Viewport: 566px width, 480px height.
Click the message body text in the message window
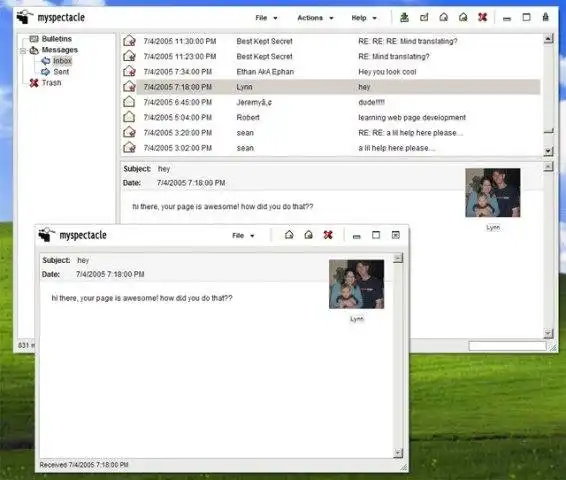[x=142, y=298]
